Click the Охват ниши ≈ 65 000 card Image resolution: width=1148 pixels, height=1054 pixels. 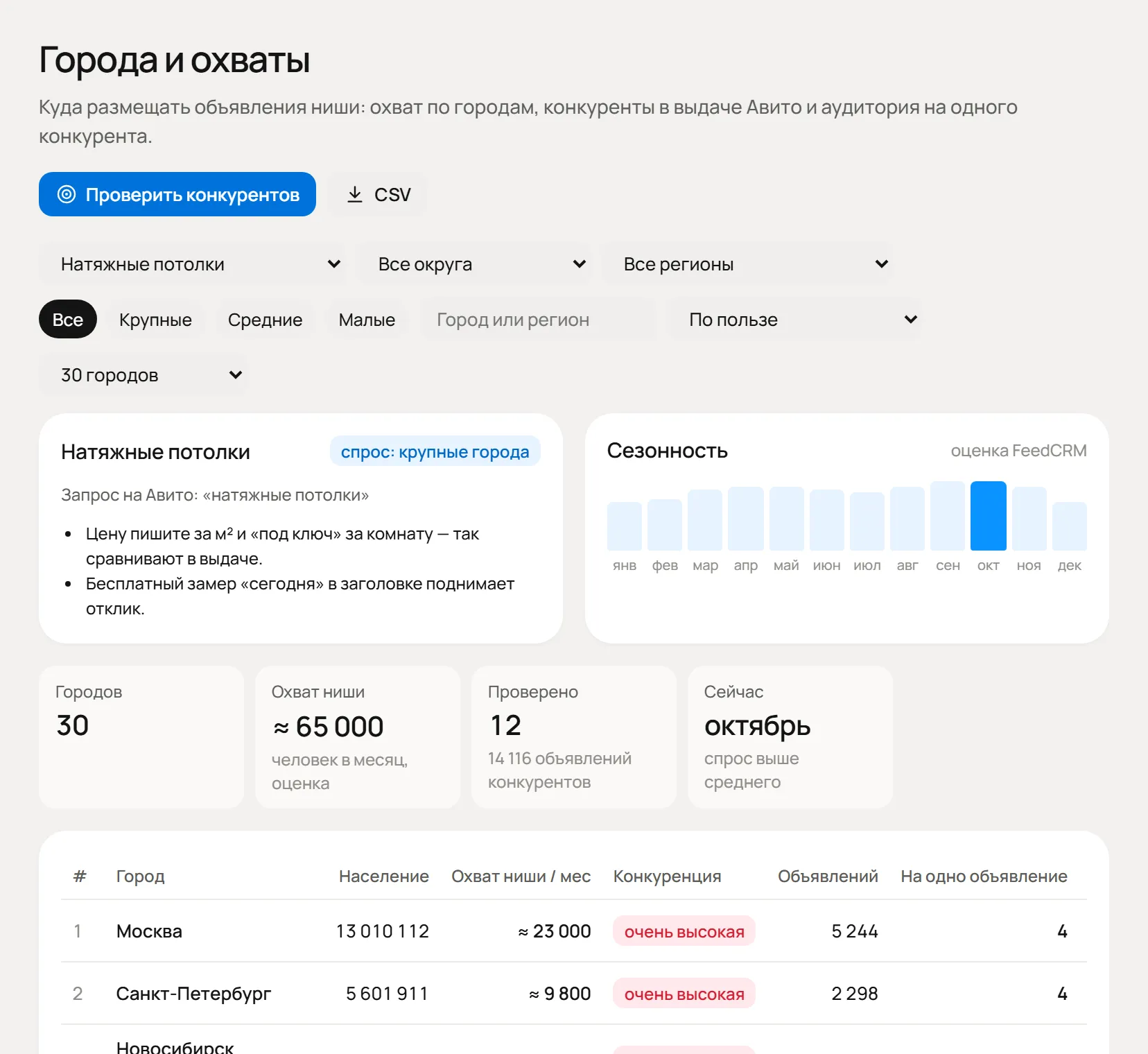358,737
